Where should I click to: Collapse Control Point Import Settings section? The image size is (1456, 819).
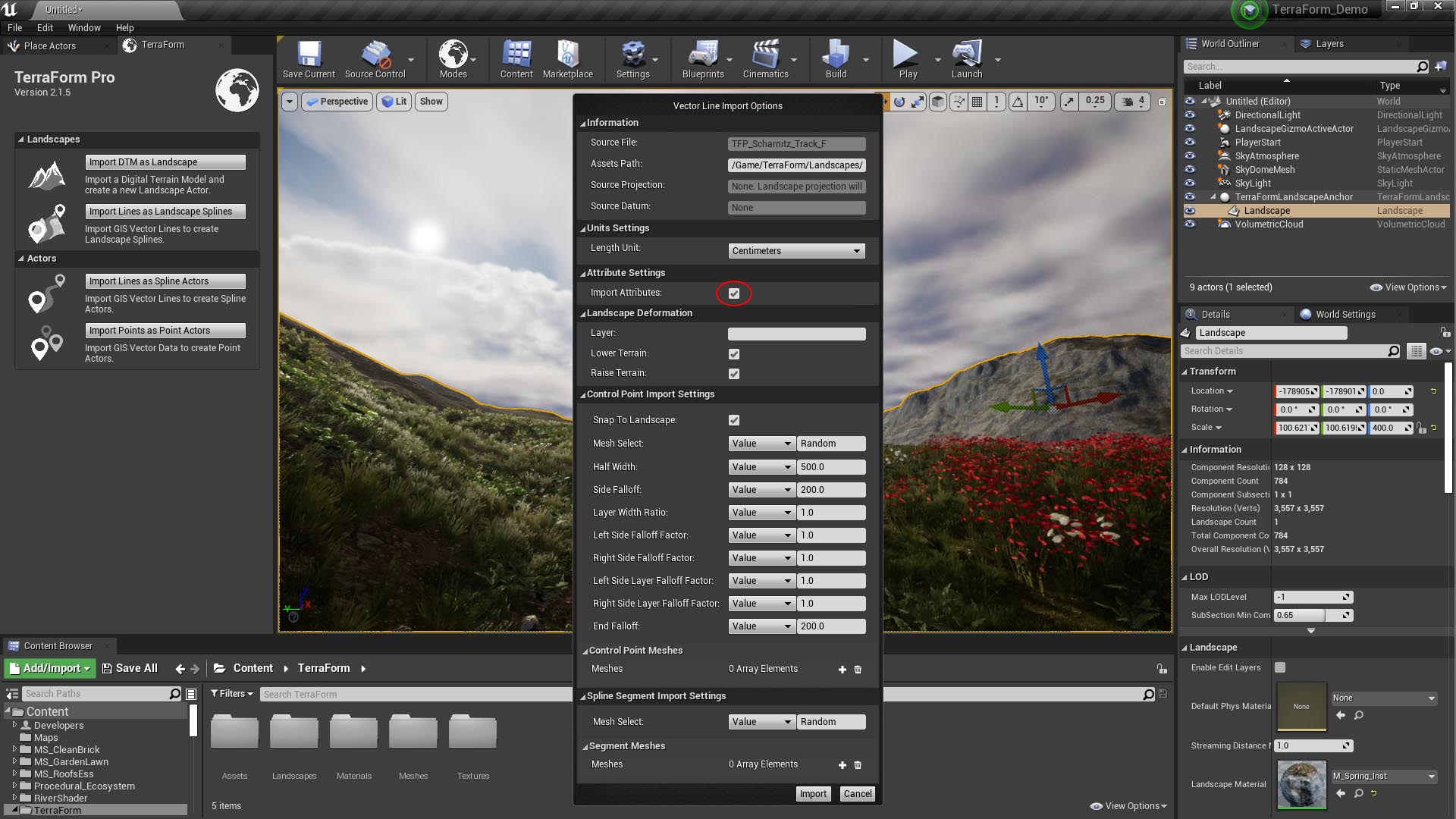pos(584,395)
